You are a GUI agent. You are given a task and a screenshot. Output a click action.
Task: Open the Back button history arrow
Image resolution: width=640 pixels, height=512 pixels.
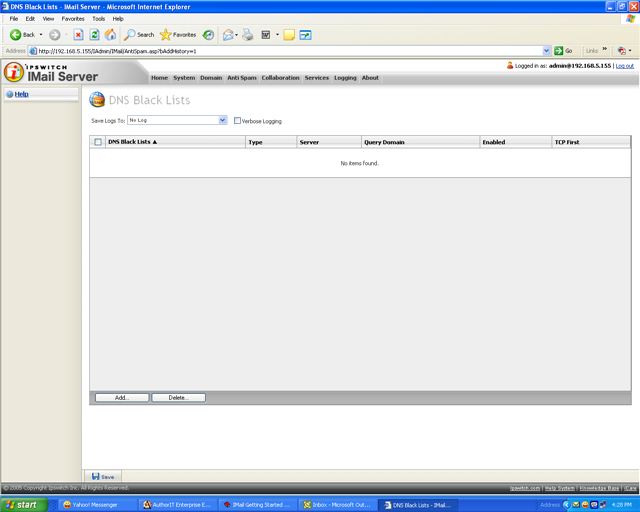coord(41,35)
